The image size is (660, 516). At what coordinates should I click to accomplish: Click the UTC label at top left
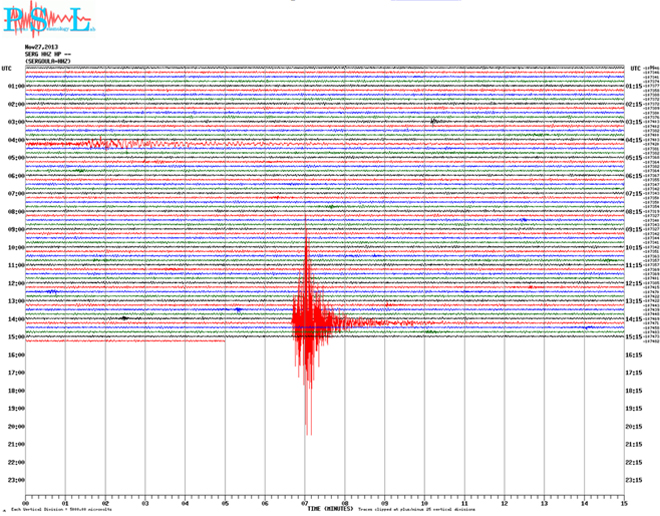point(7,68)
